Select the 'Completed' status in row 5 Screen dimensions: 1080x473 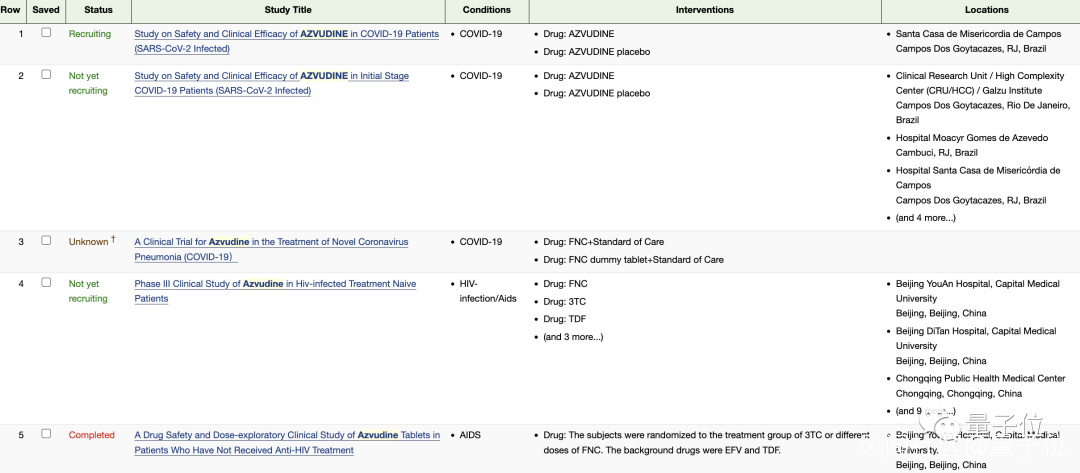pos(91,435)
